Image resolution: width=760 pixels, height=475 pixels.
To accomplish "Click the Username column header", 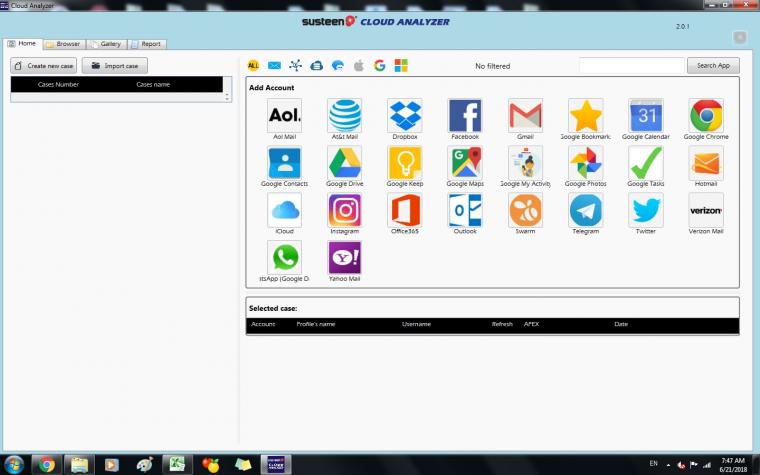I will [x=416, y=324].
